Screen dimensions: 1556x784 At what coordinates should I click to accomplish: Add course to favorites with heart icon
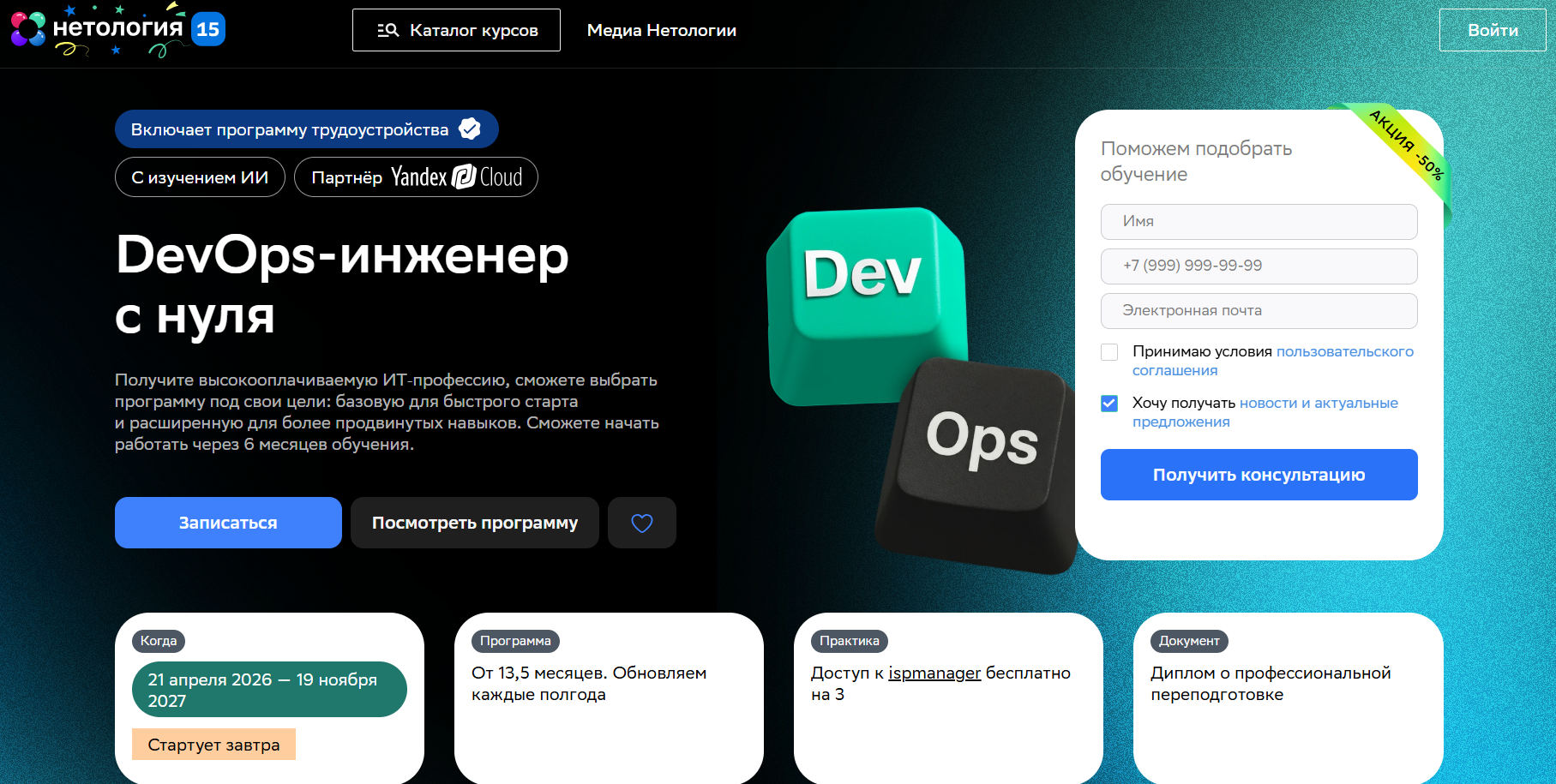coord(642,523)
